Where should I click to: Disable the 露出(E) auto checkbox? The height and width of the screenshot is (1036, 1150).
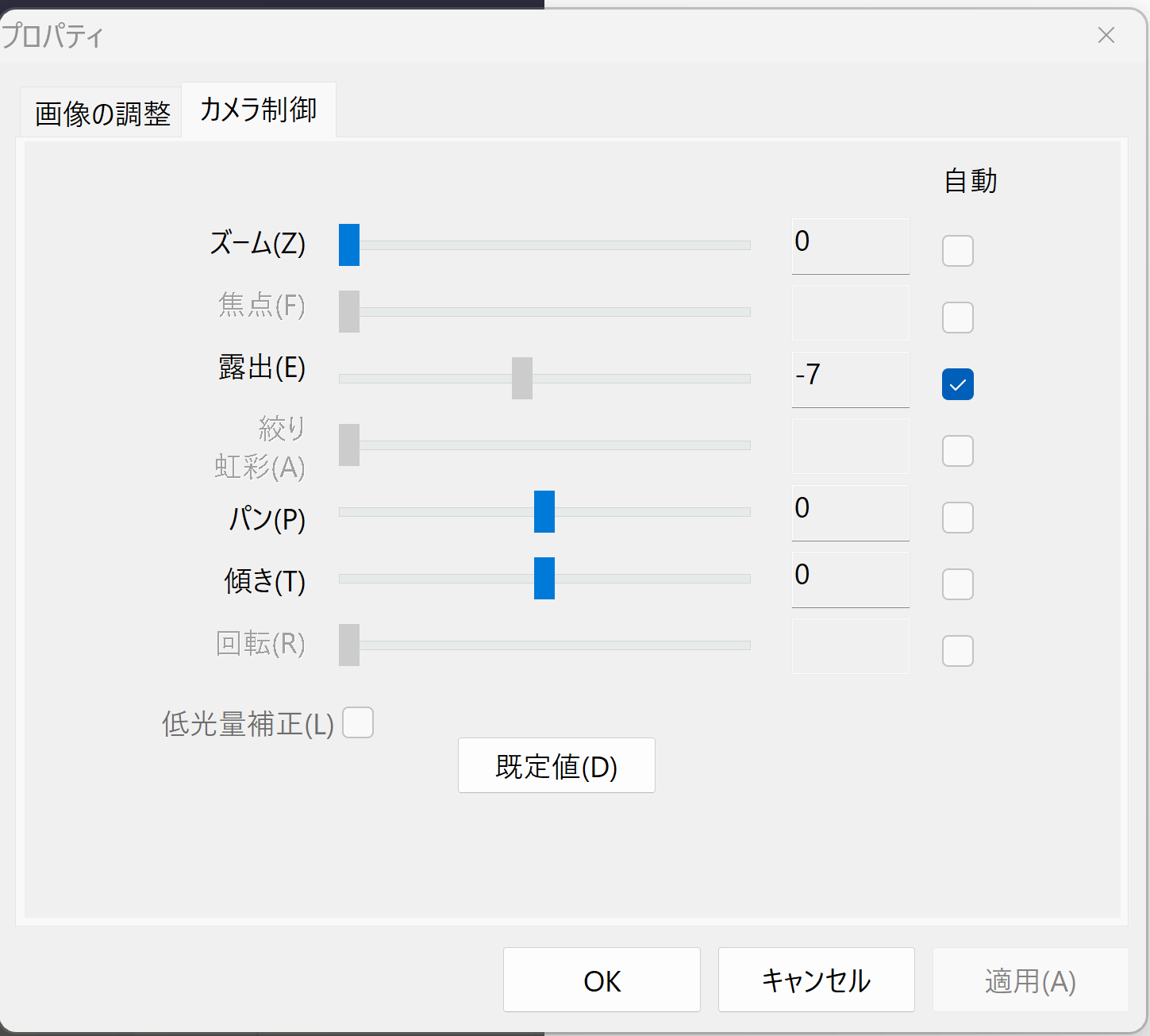click(957, 384)
